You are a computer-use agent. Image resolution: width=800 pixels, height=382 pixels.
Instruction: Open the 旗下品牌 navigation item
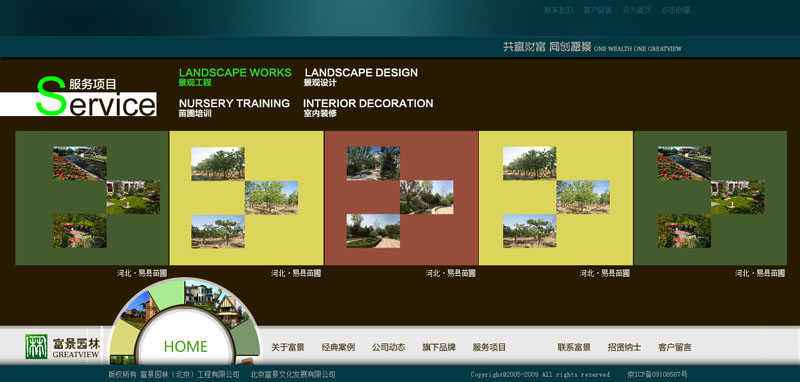(439, 347)
